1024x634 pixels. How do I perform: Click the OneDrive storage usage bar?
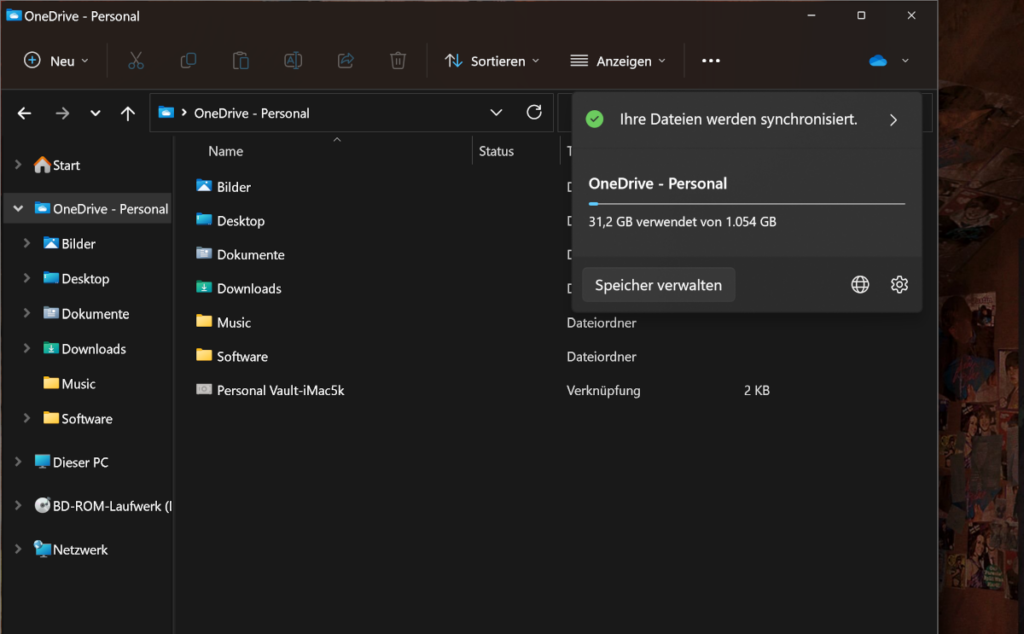746,204
